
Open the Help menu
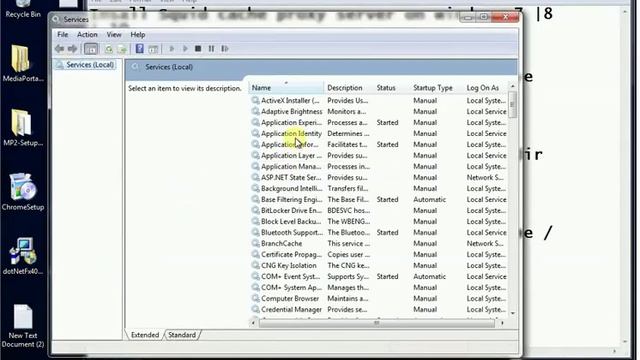[x=138, y=35]
